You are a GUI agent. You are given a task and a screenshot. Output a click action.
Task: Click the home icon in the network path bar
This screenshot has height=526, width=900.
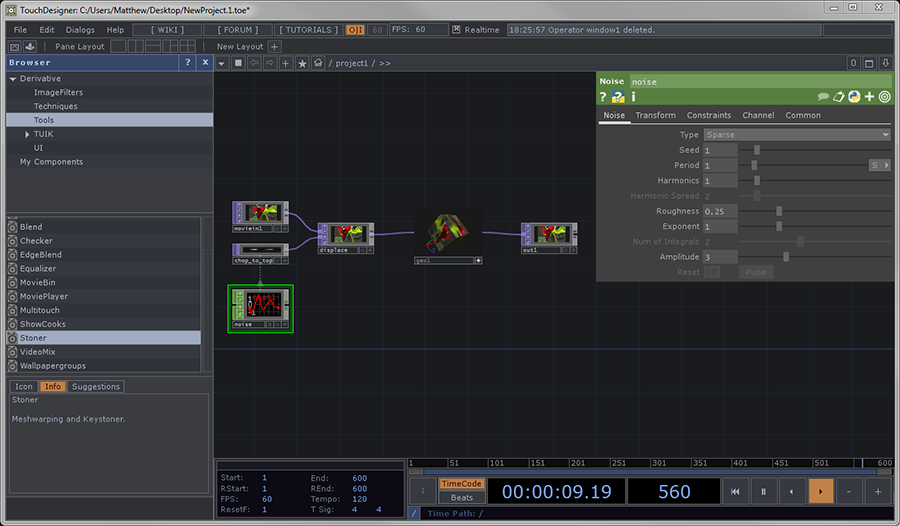[x=318, y=63]
